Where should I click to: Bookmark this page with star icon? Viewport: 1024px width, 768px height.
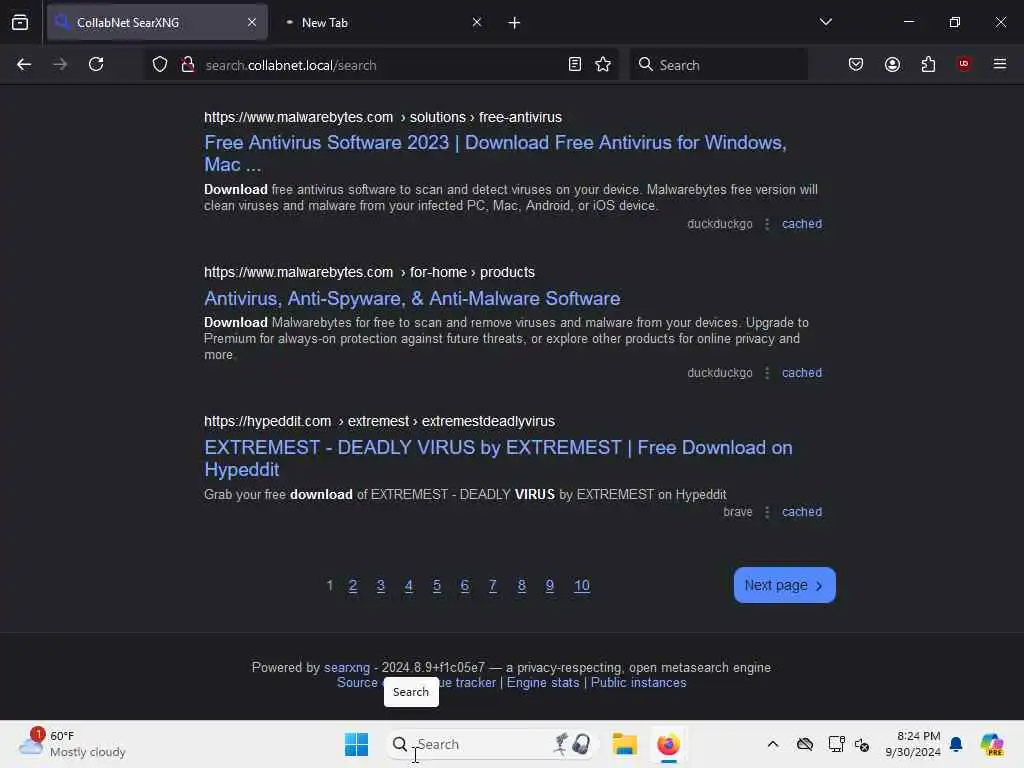tap(603, 64)
